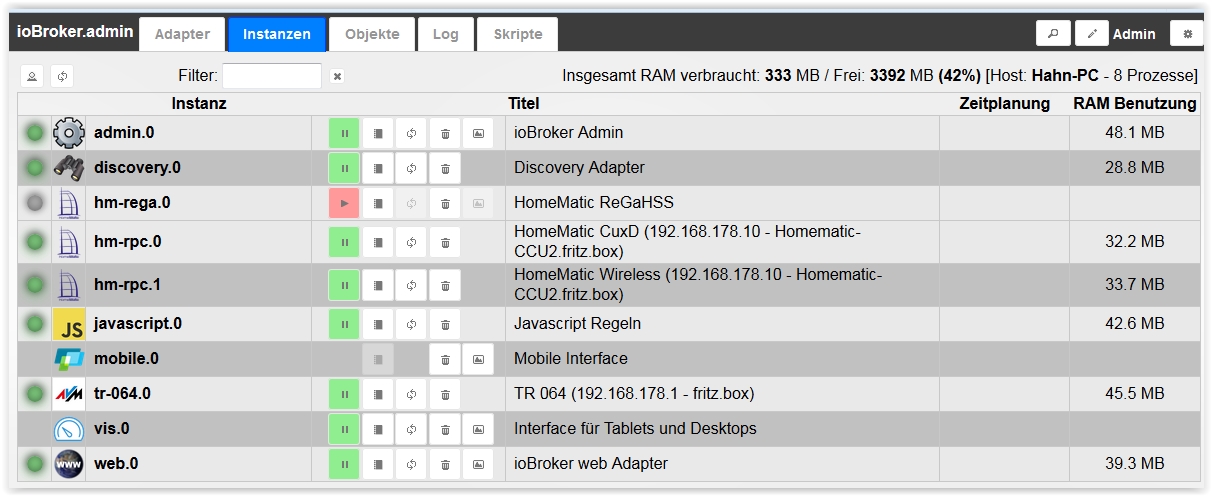This screenshot has width=1212, height=496.
Task: Click the RAM Benutzung column header
Action: click(x=1134, y=103)
